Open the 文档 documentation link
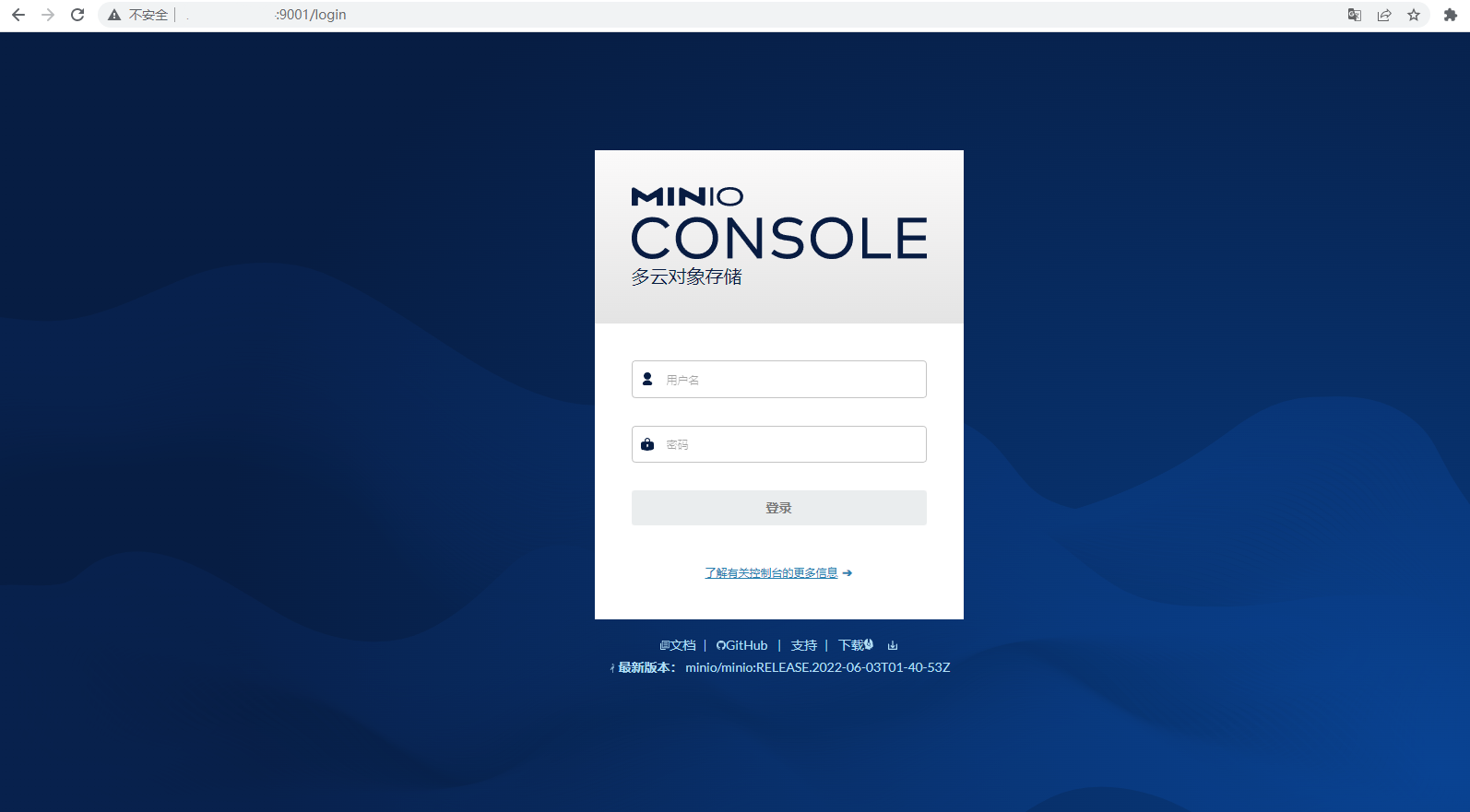1470x812 pixels. click(x=678, y=645)
